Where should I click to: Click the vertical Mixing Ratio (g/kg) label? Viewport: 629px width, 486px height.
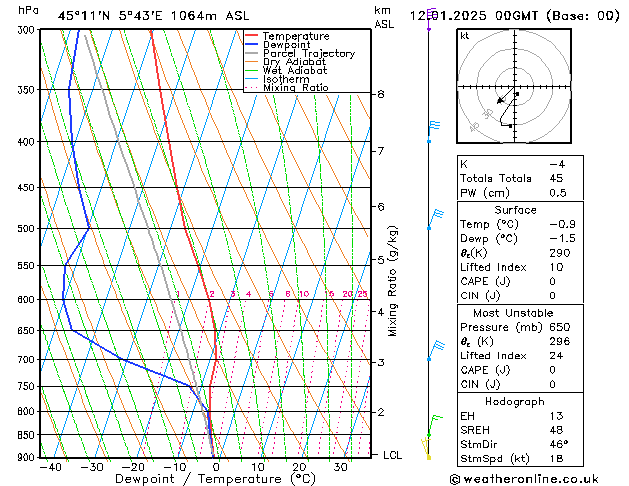(x=392, y=281)
